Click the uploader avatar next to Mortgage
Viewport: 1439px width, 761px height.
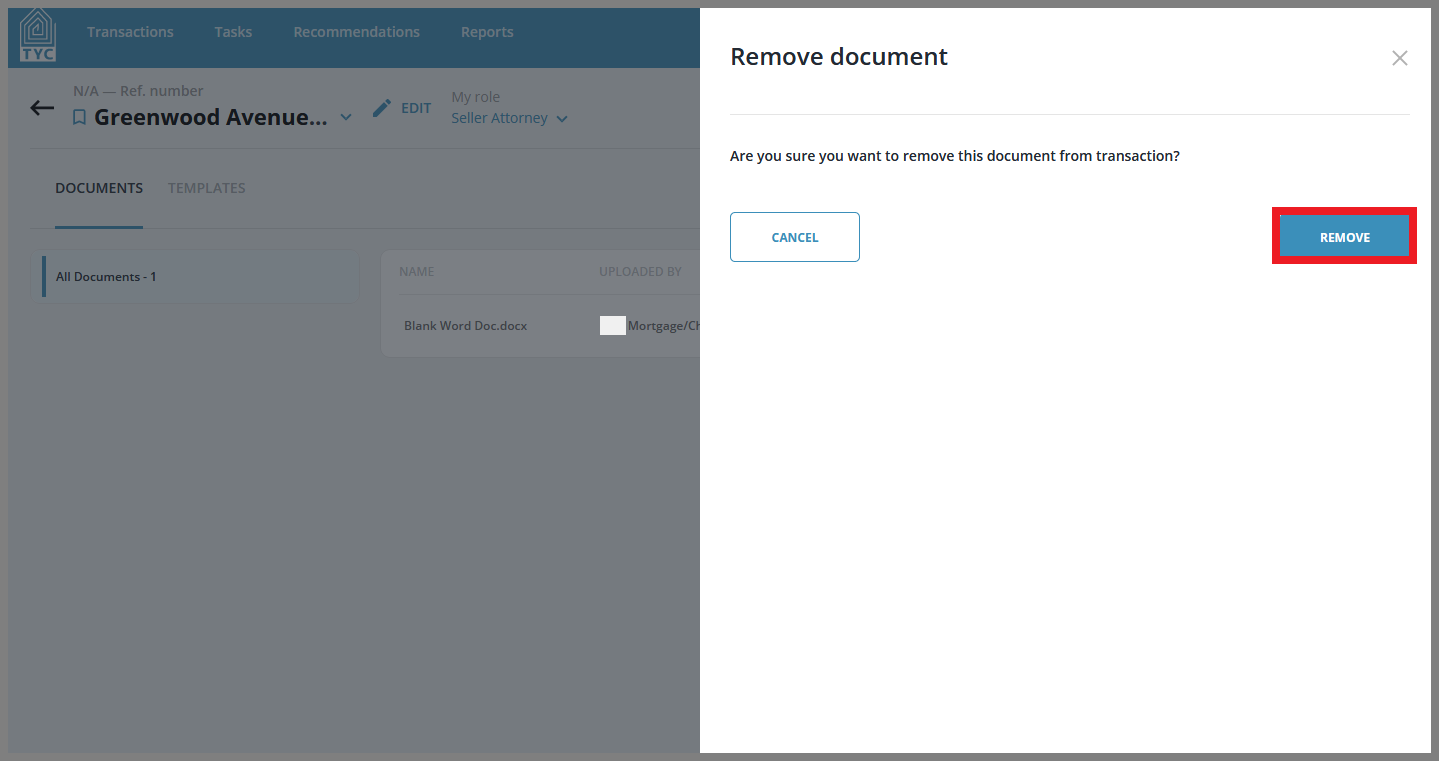click(x=613, y=326)
